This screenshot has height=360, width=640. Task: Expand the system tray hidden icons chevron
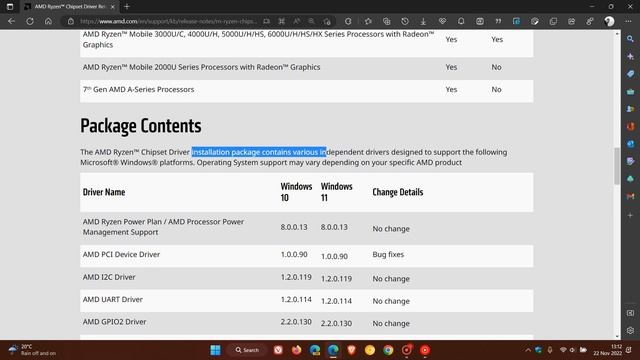pos(528,350)
